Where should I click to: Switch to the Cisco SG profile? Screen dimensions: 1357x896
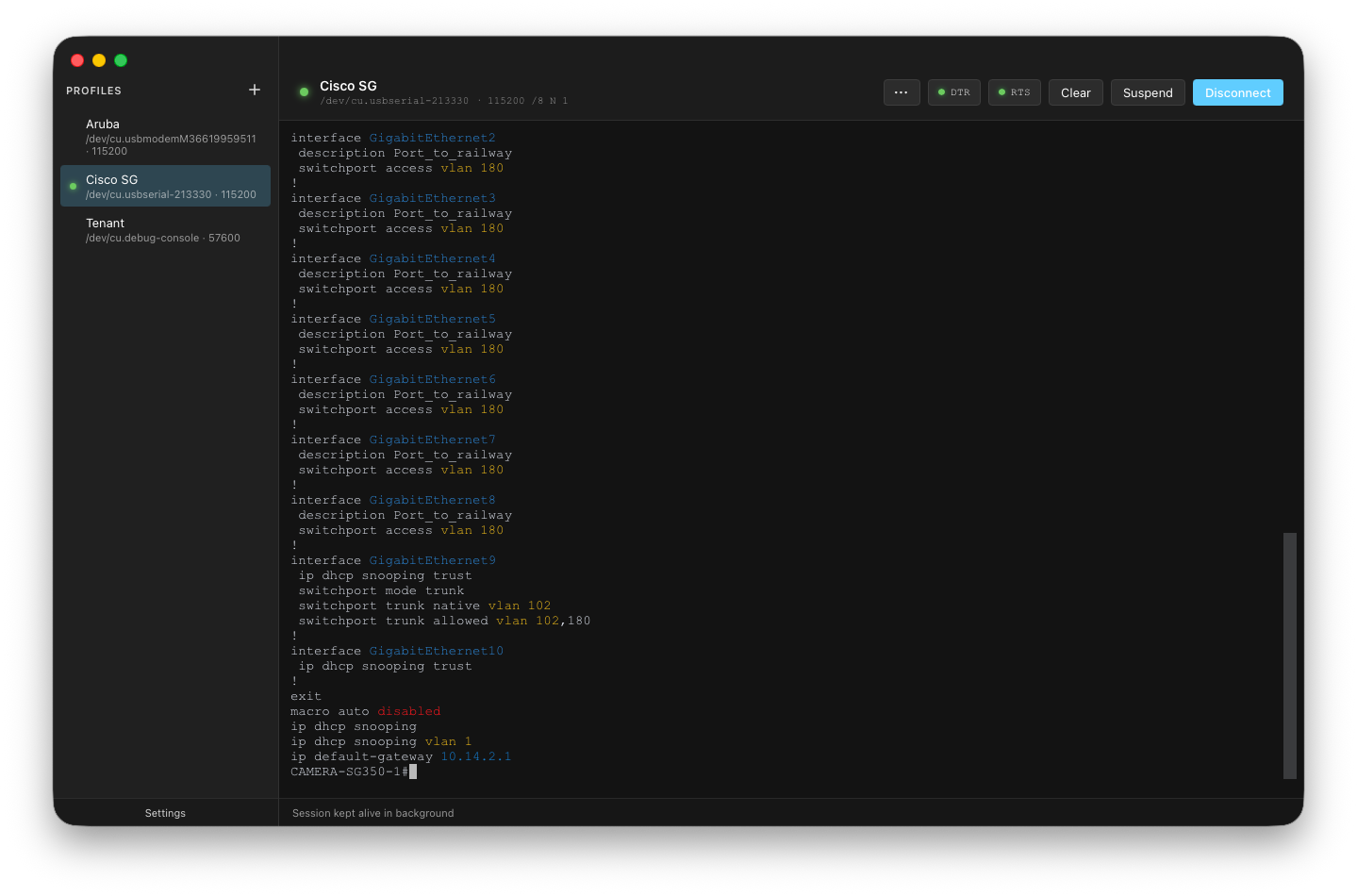165,186
